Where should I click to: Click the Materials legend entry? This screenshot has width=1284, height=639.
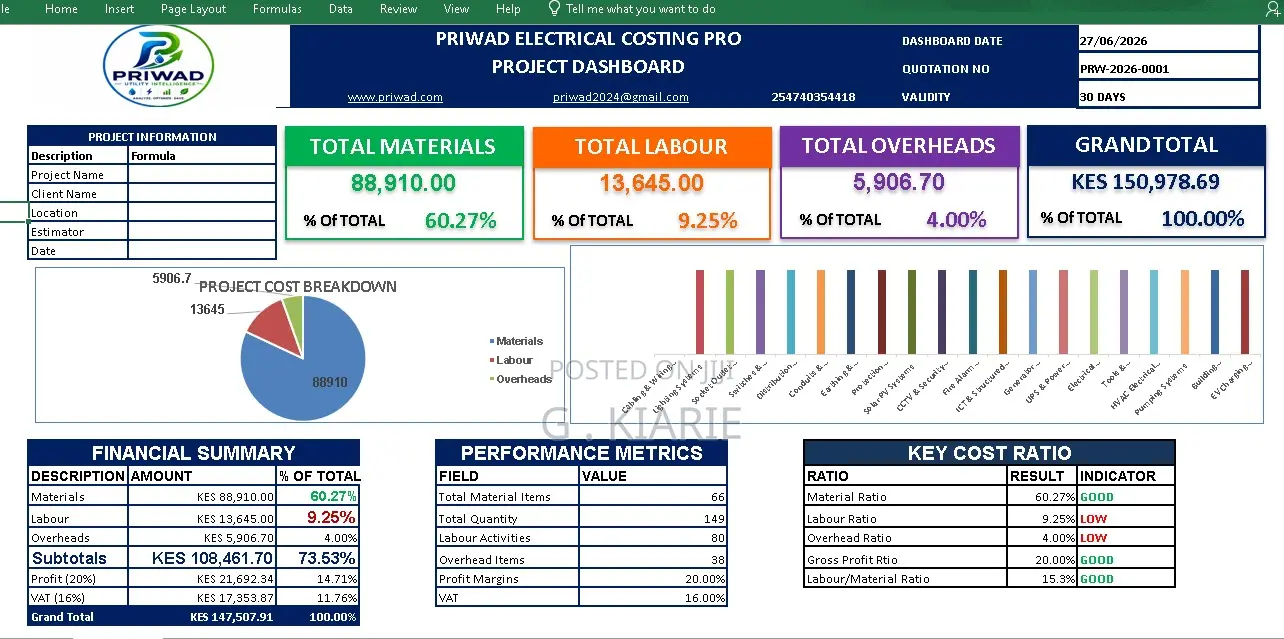click(x=516, y=341)
